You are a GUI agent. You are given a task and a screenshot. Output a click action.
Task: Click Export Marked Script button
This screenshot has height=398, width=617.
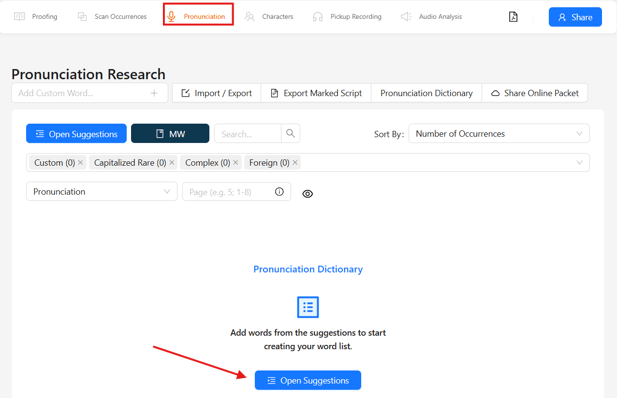(x=316, y=93)
